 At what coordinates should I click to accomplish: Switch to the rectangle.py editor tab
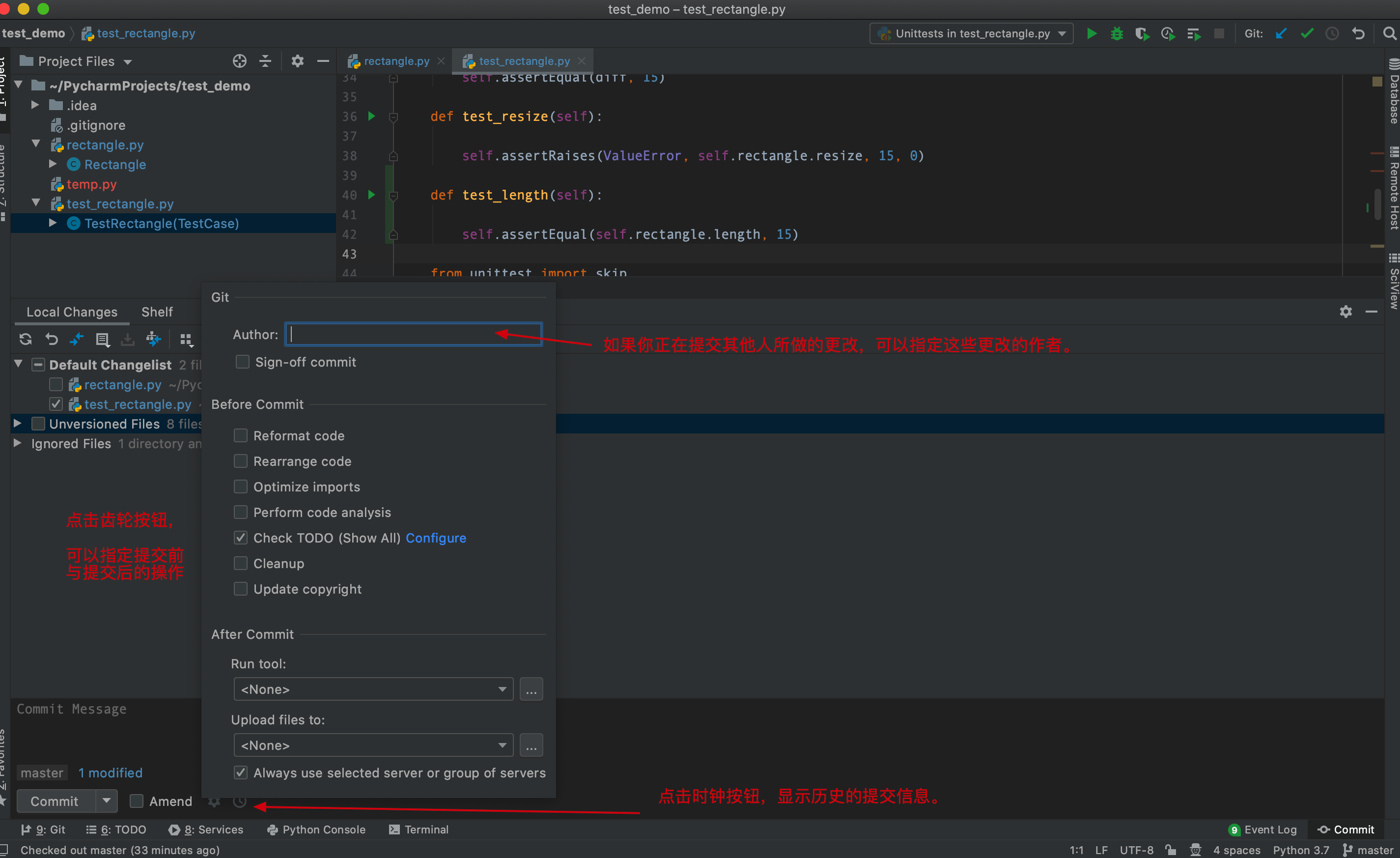point(396,61)
